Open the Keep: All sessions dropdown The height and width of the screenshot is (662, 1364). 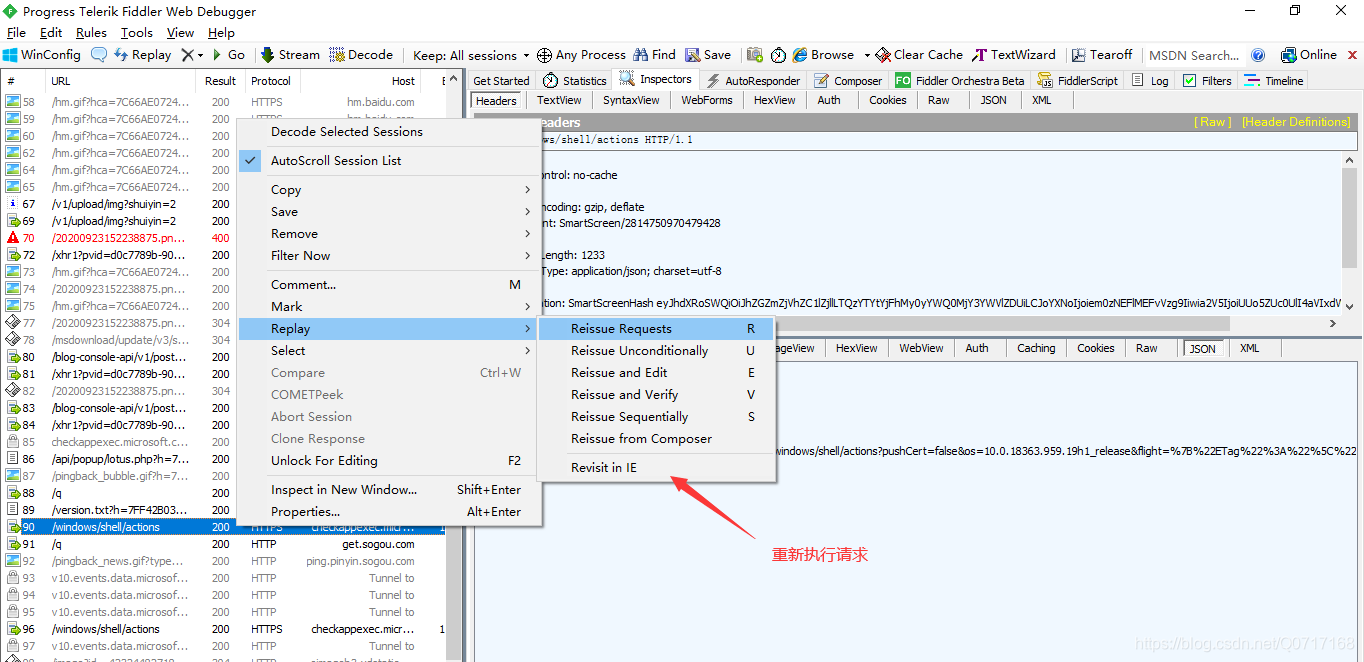tap(471, 55)
